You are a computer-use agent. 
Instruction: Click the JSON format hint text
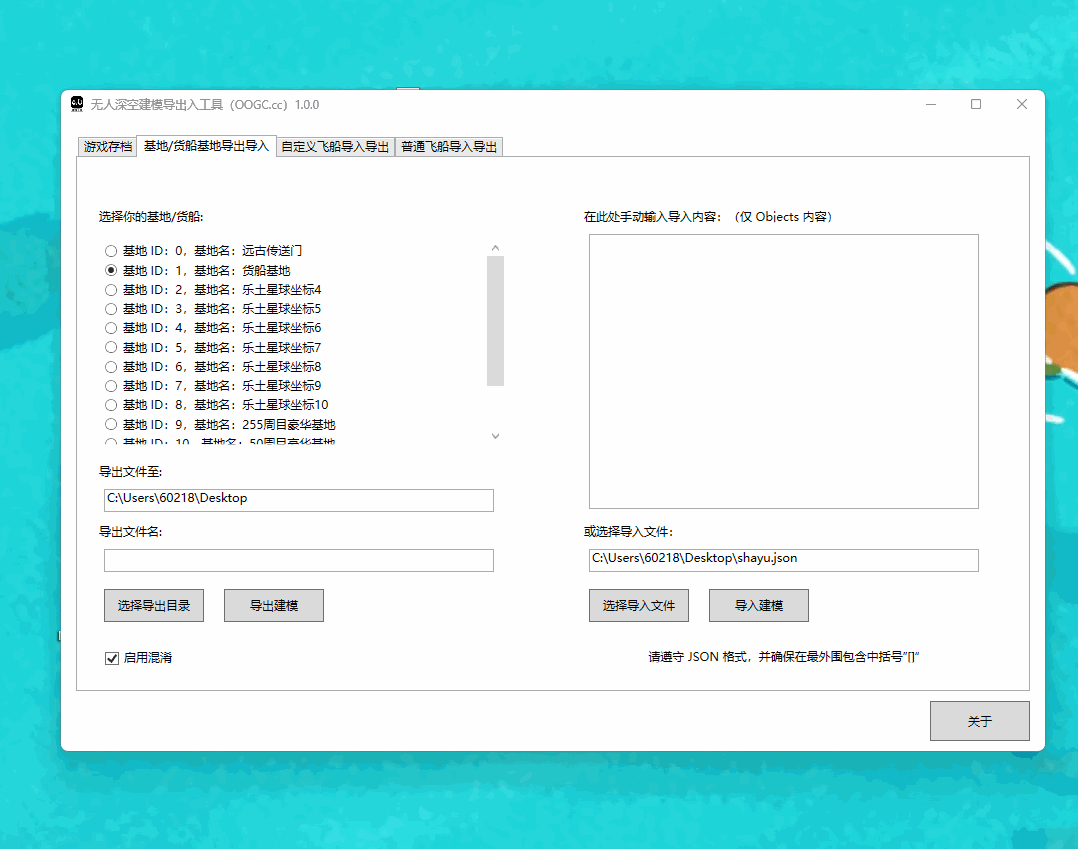tap(784, 657)
